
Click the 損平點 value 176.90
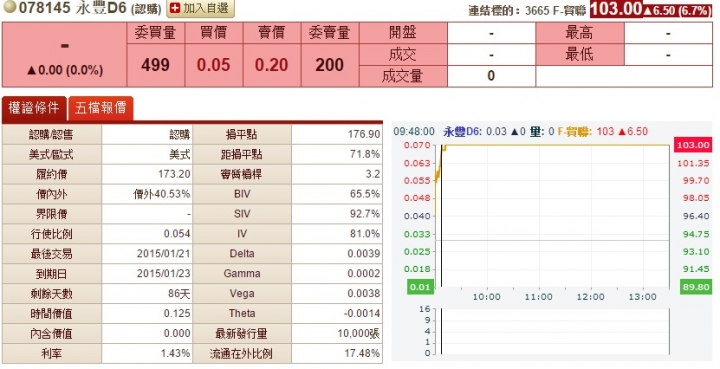pos(364,134)
